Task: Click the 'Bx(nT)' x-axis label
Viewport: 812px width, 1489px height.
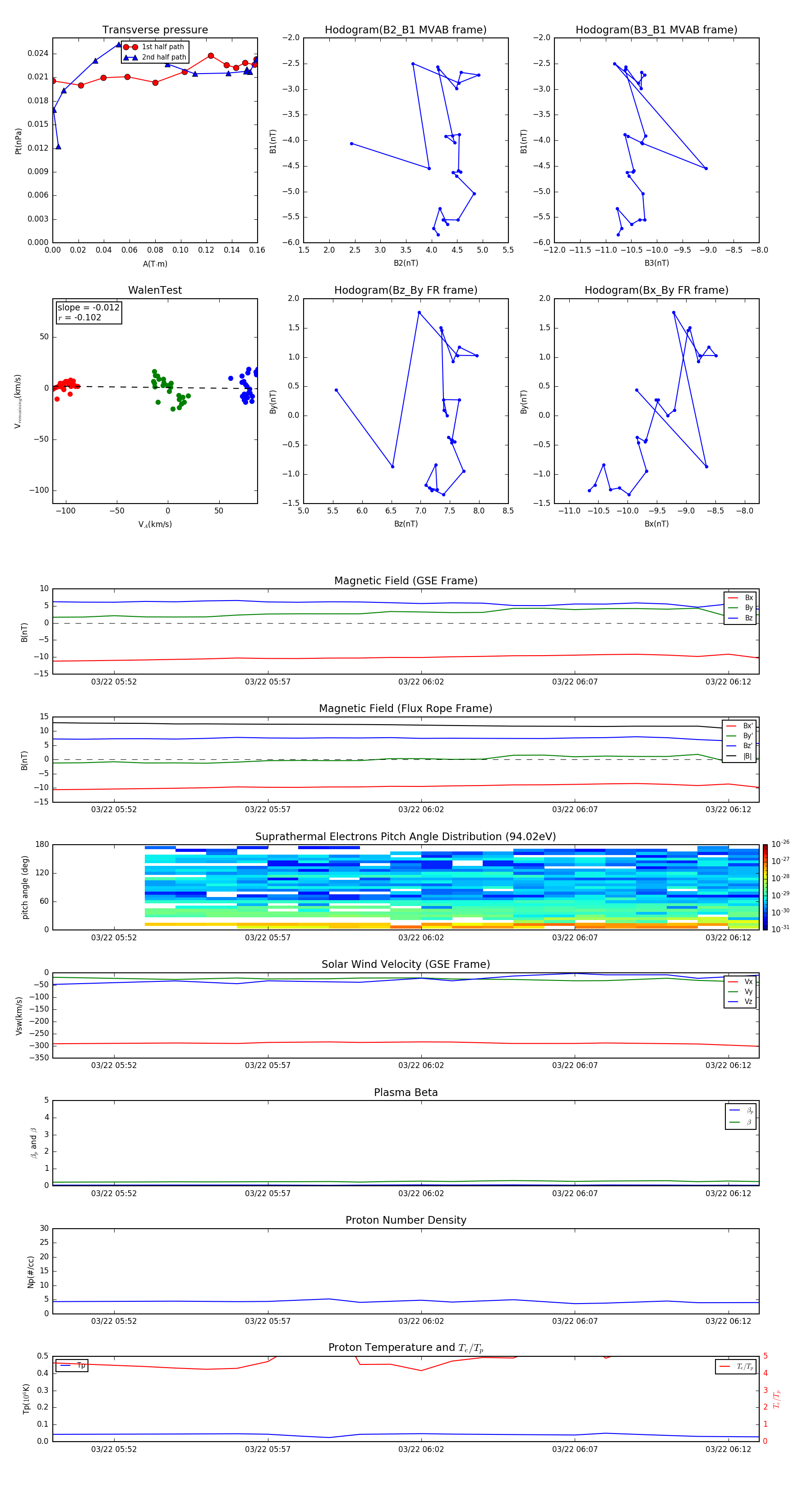Action: 656,524
